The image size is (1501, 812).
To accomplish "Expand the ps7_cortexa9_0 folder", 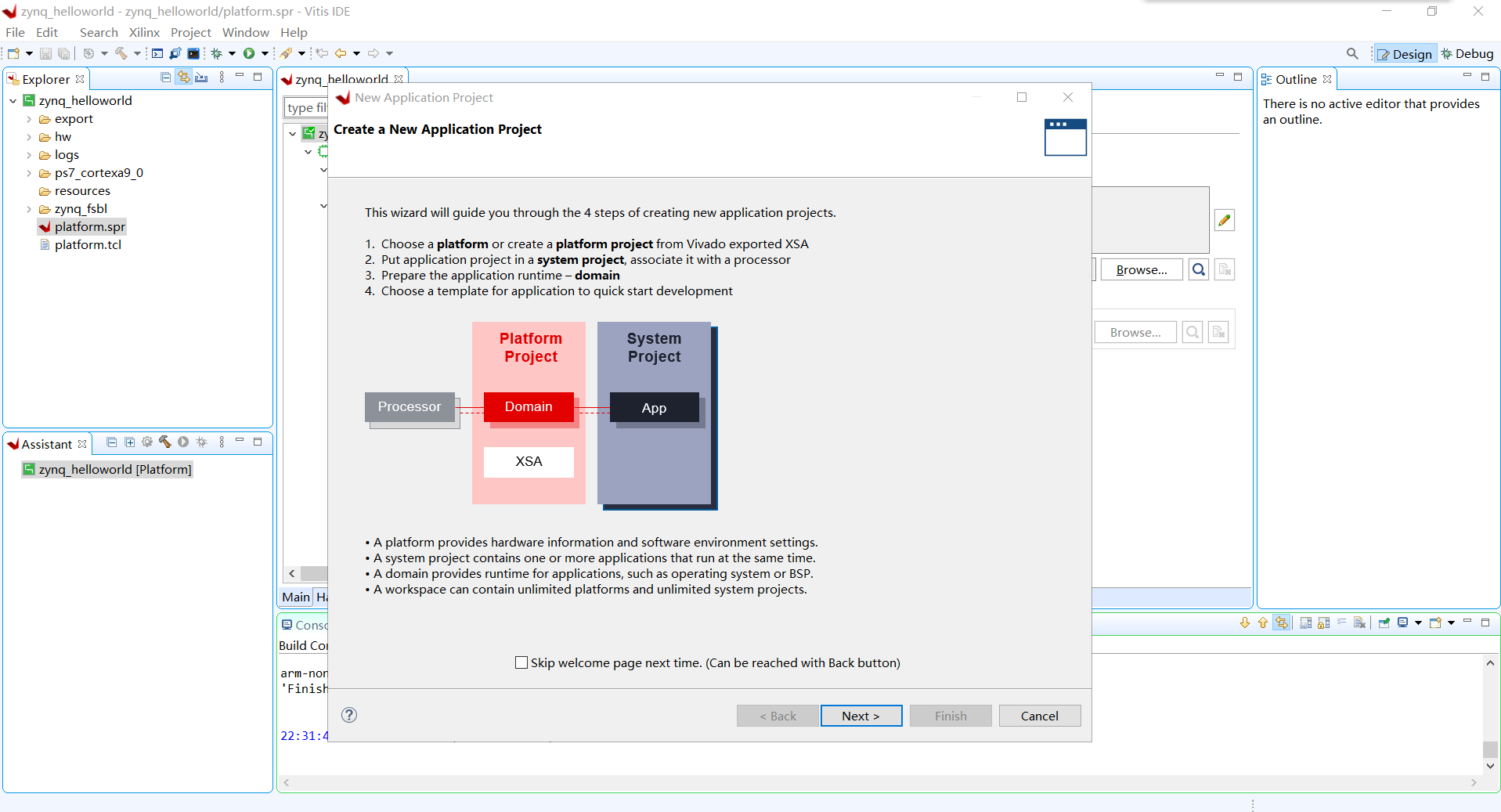I will point(30,173).
